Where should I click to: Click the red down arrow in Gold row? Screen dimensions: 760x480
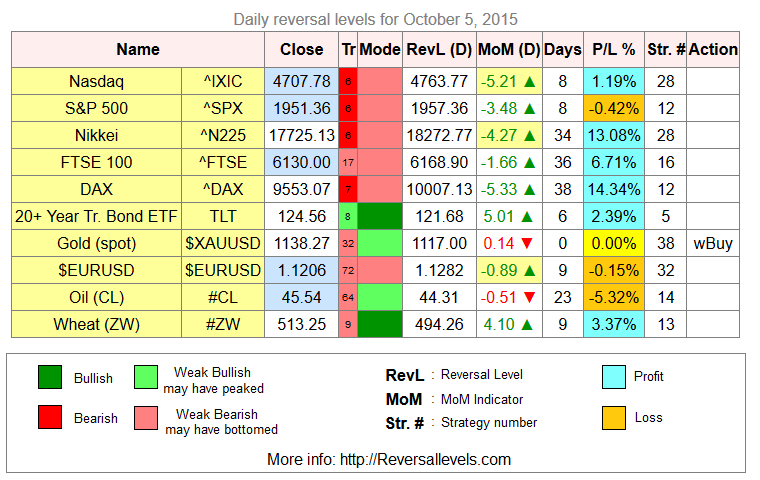pyautogui.click(x=527, y=243)
